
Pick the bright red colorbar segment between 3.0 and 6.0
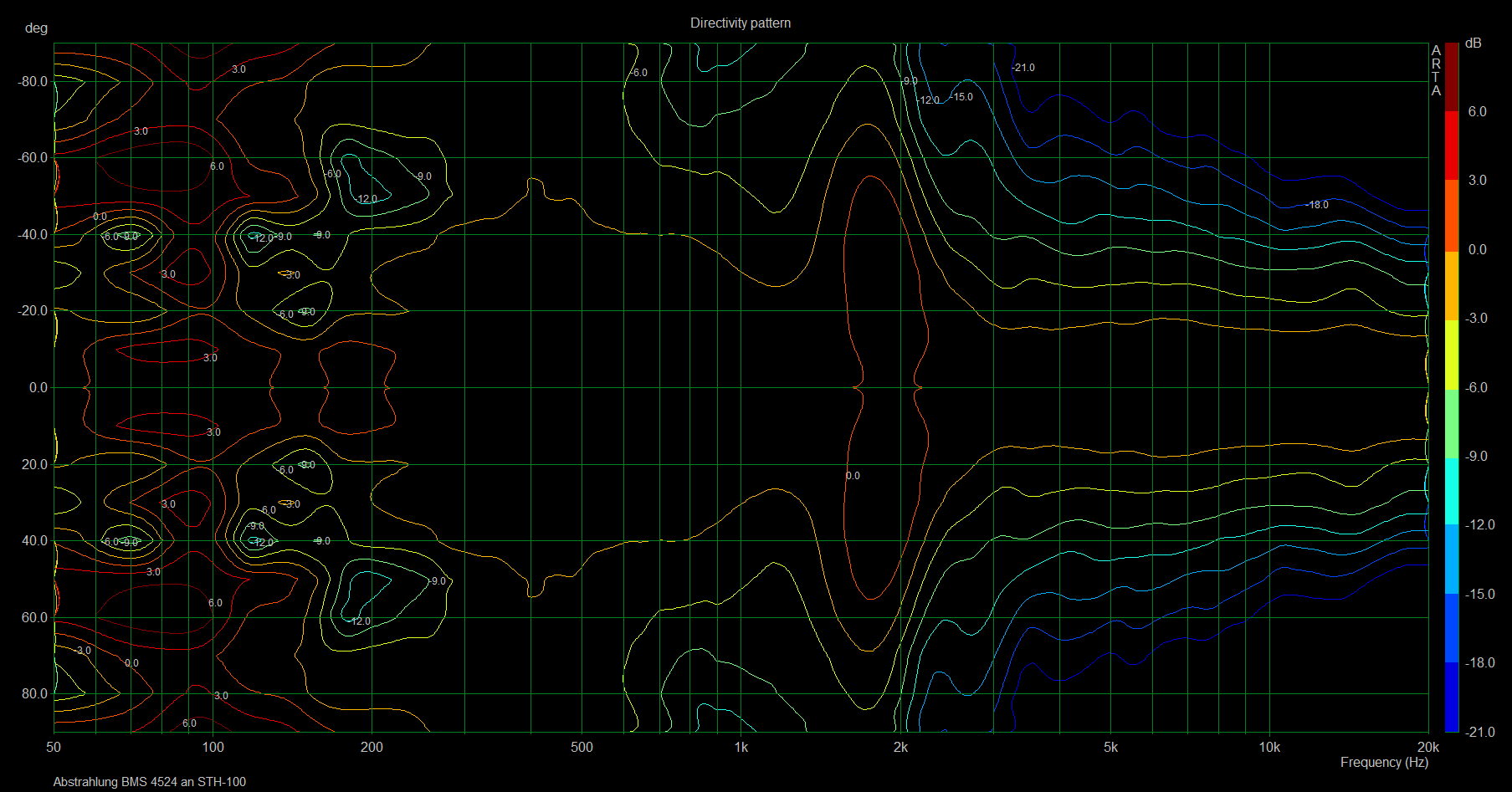point(1451,146)
